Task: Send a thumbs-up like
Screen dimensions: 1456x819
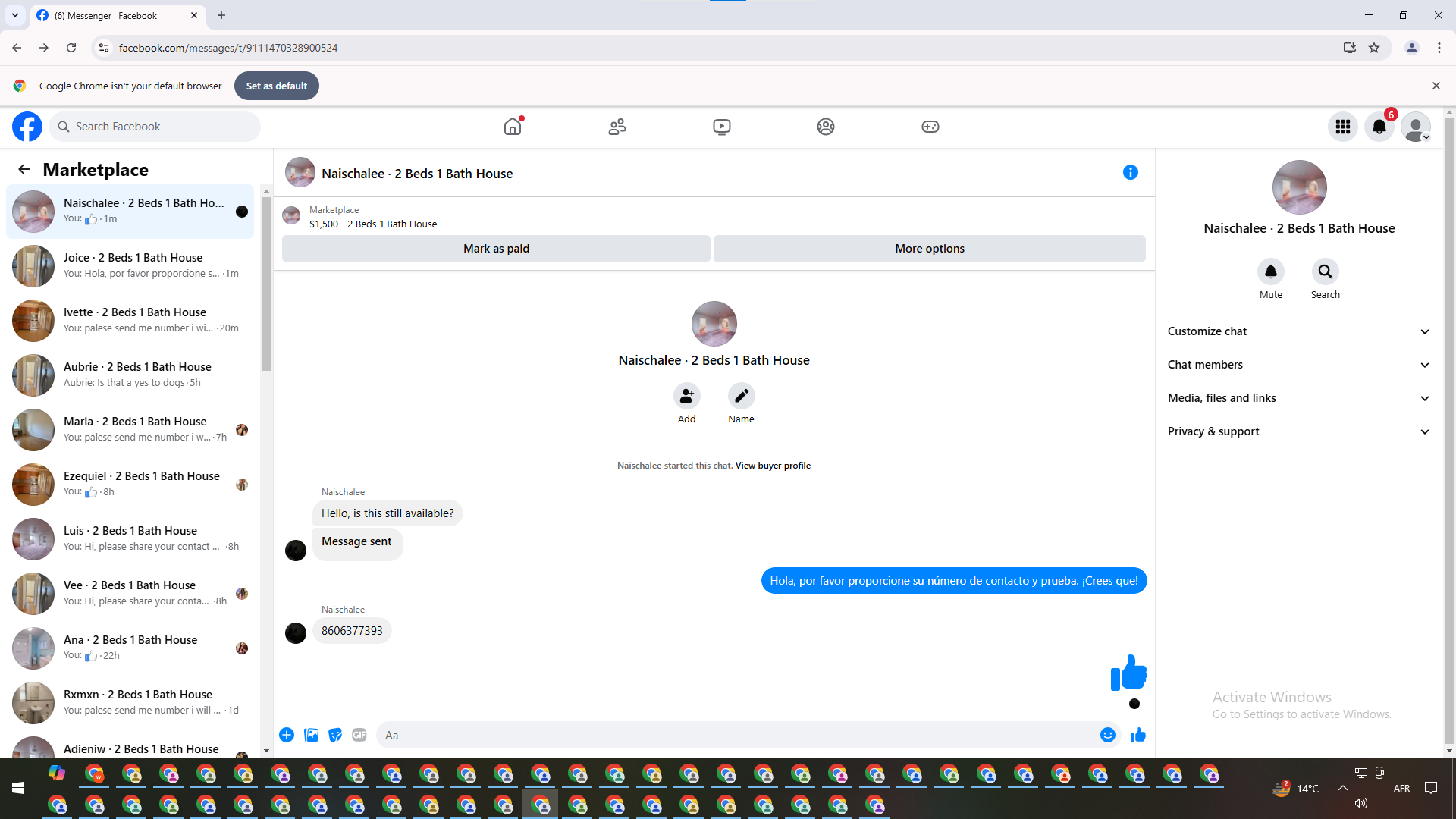Action: tap(1138, 735)
